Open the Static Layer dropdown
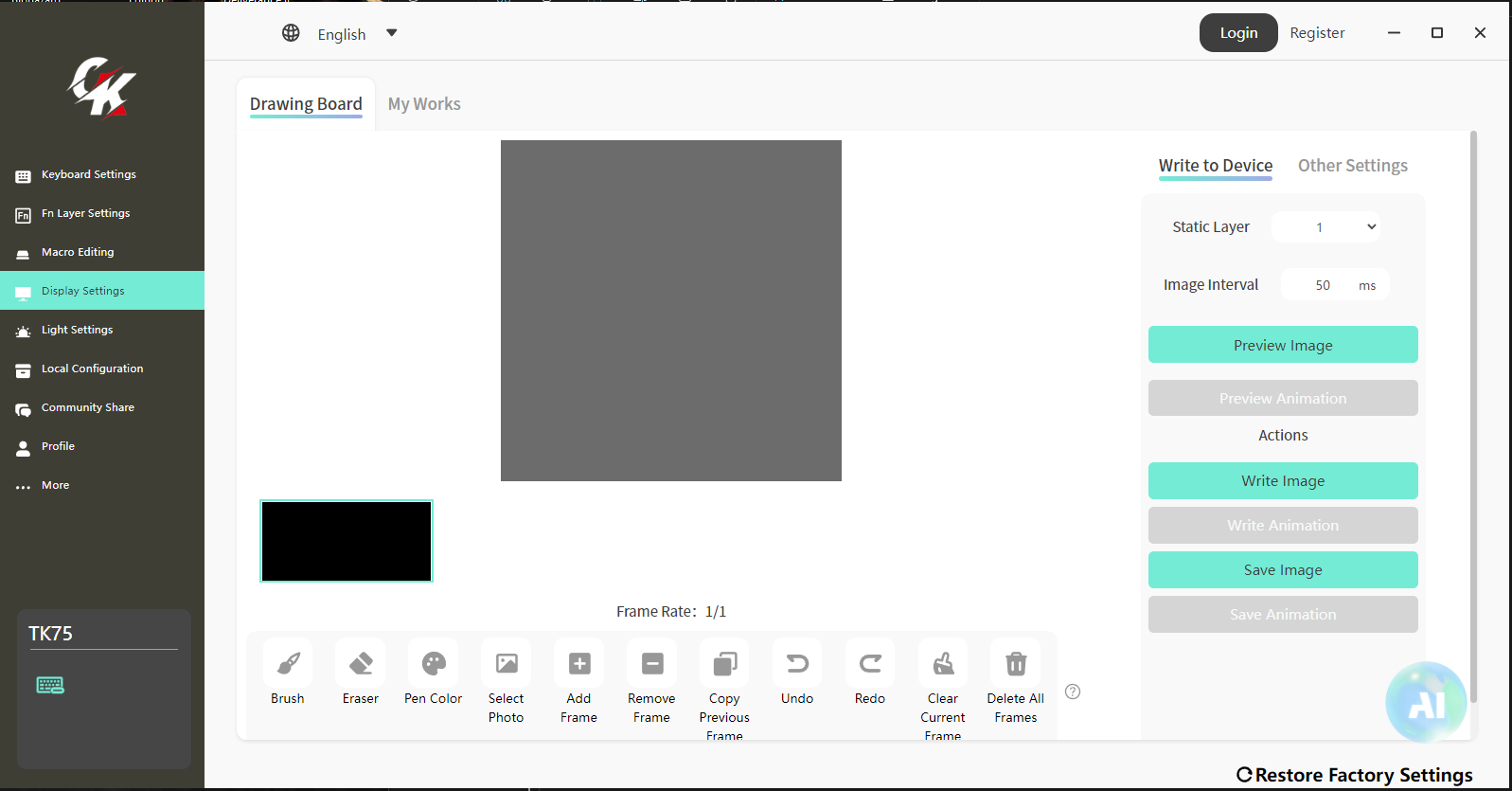1512x791 pixels. pyautogui.click(x=1325, y=227)
